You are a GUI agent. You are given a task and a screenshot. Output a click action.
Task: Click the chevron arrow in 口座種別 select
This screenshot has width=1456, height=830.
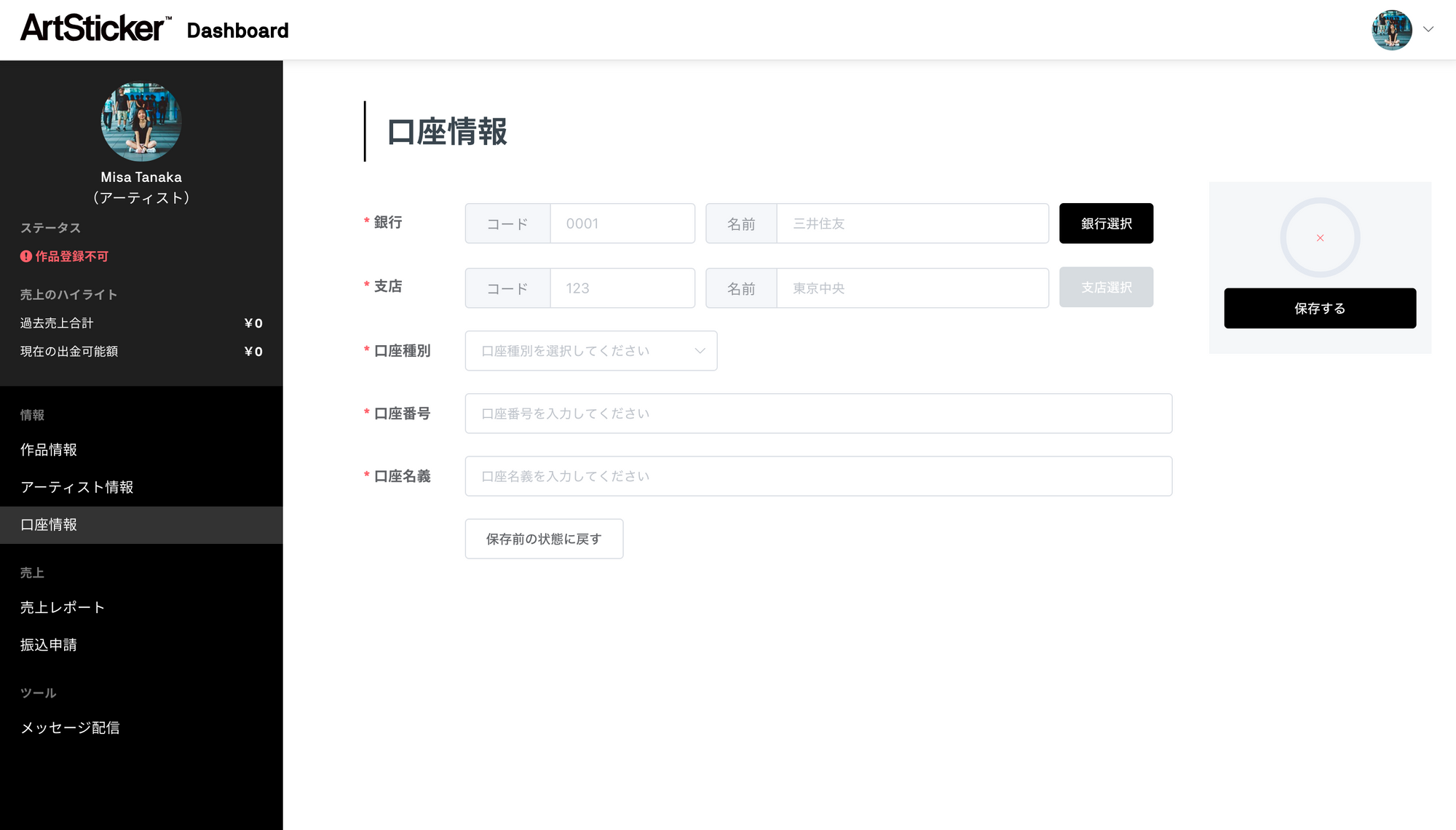[700, 351]
